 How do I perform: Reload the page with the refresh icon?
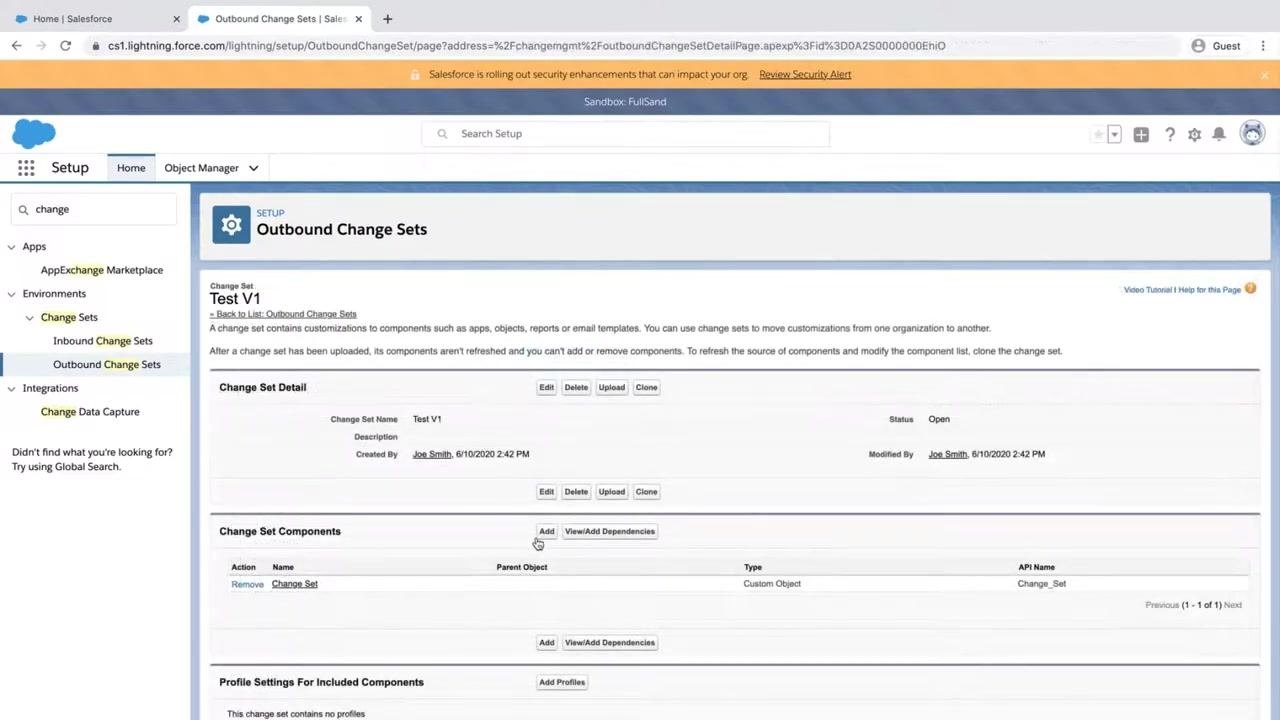pos(65,46)
